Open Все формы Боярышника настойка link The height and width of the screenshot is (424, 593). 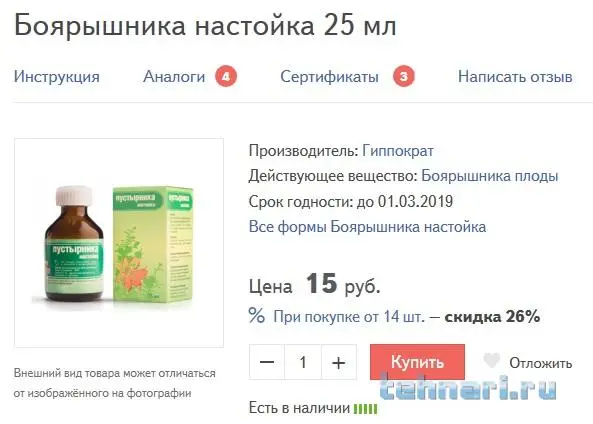367,227
